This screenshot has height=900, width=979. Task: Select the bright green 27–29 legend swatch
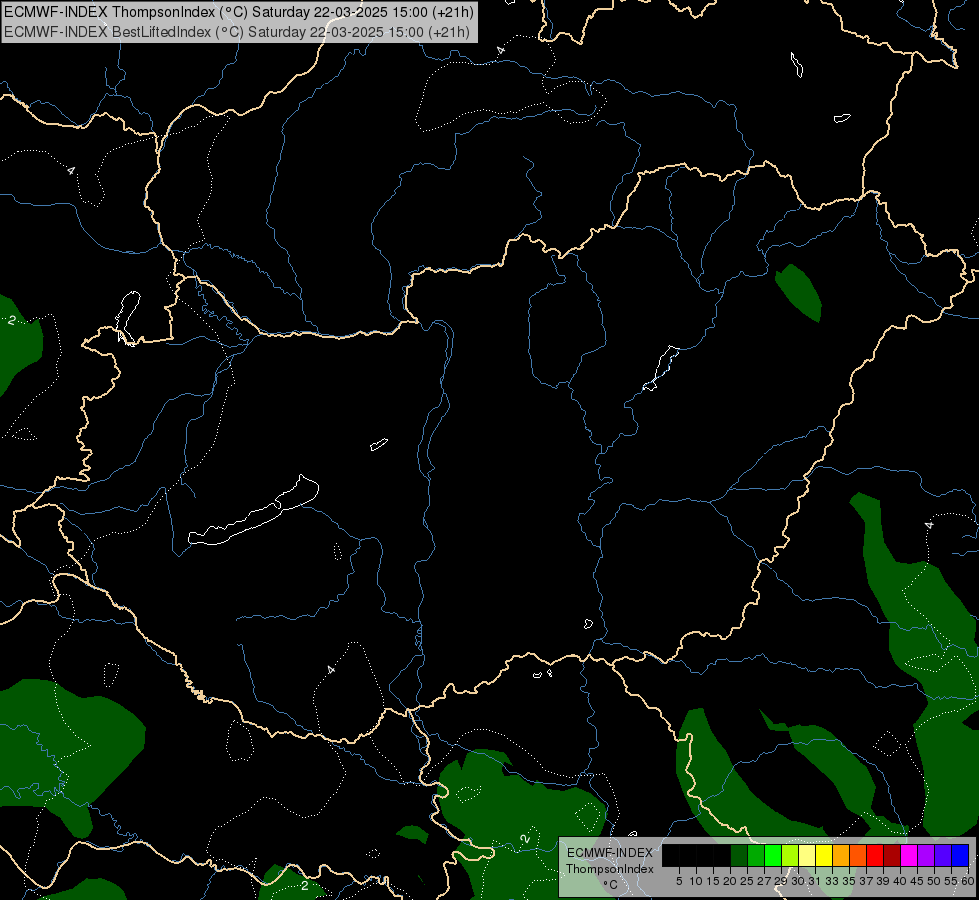click(773, 856)
